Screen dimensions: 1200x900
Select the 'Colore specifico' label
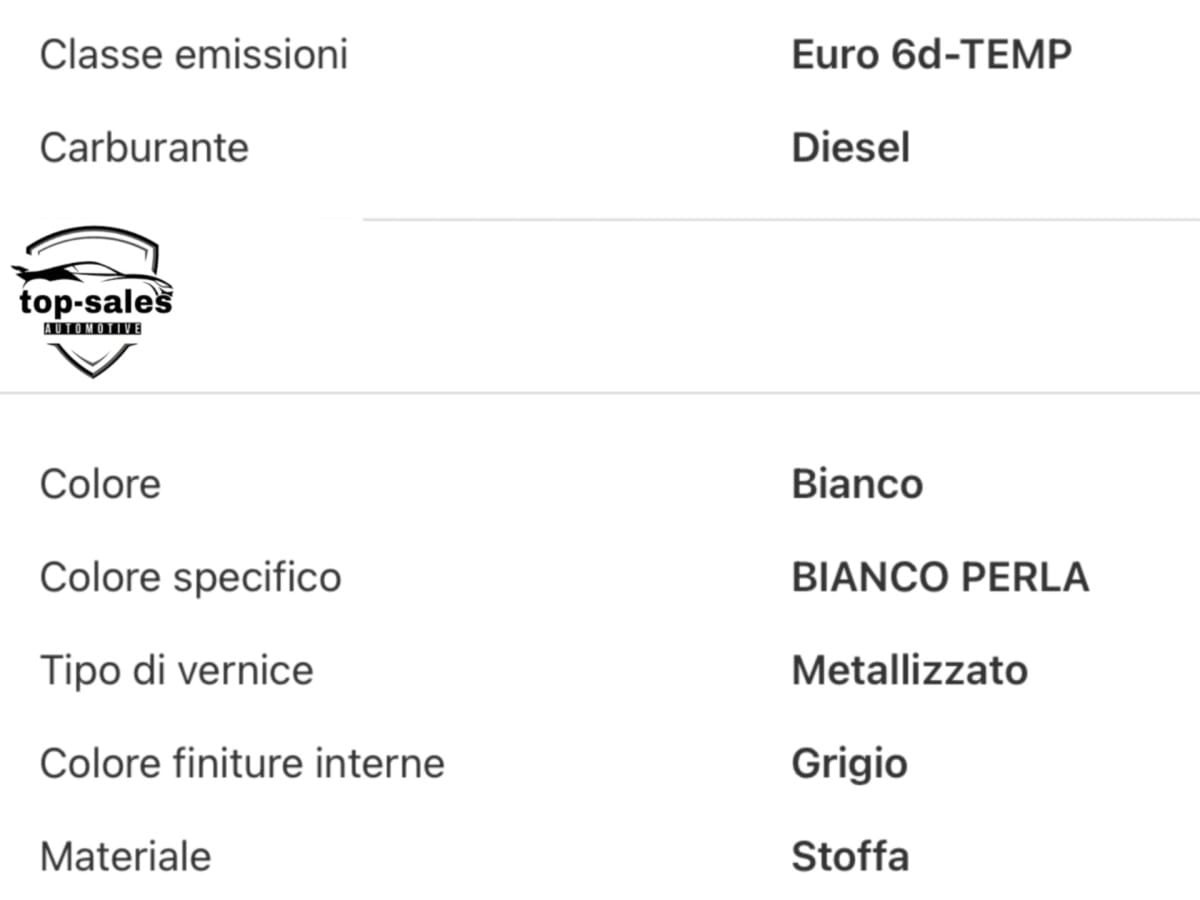[190, 577]
